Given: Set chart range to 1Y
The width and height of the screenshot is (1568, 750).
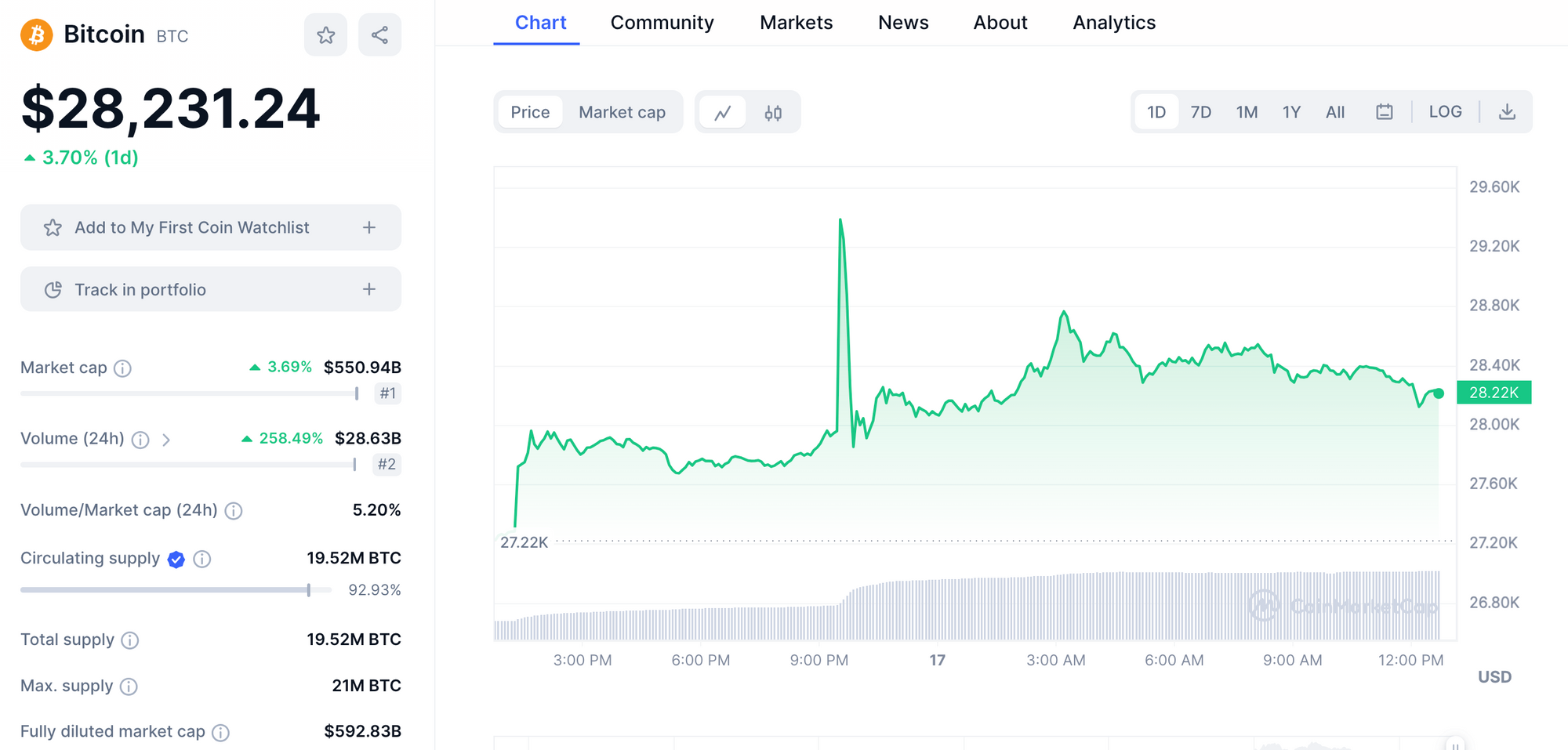Looking at the screenshot, I should pyautogui.click(x=1292, y=112).
